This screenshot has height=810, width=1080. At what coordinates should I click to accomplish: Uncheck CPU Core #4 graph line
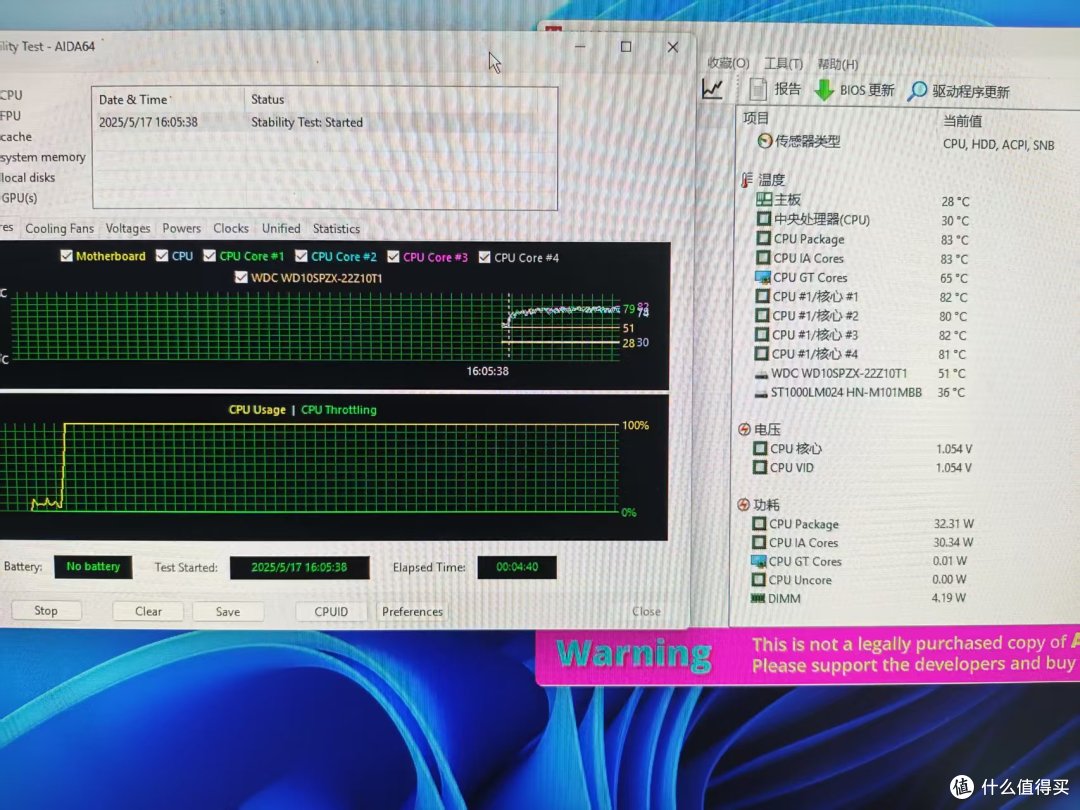[x=484, y=257]
